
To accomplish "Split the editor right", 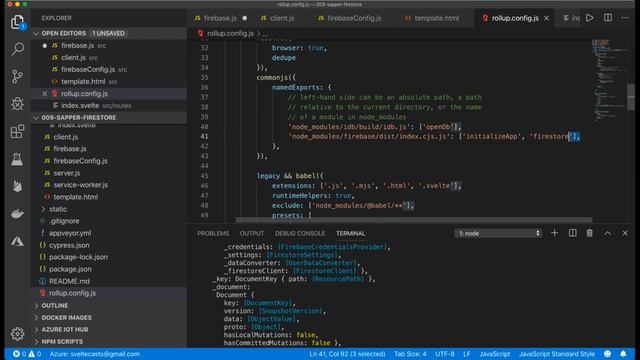I will coord(608,18).
